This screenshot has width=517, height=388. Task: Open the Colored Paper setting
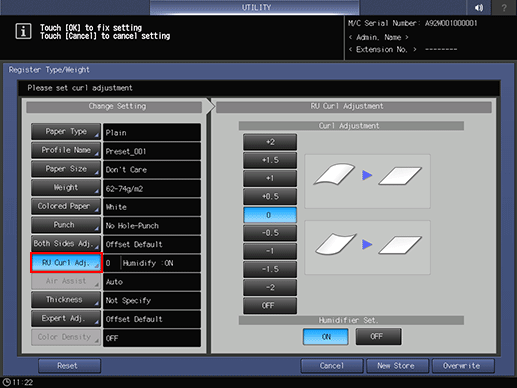[x=66, y=206]
